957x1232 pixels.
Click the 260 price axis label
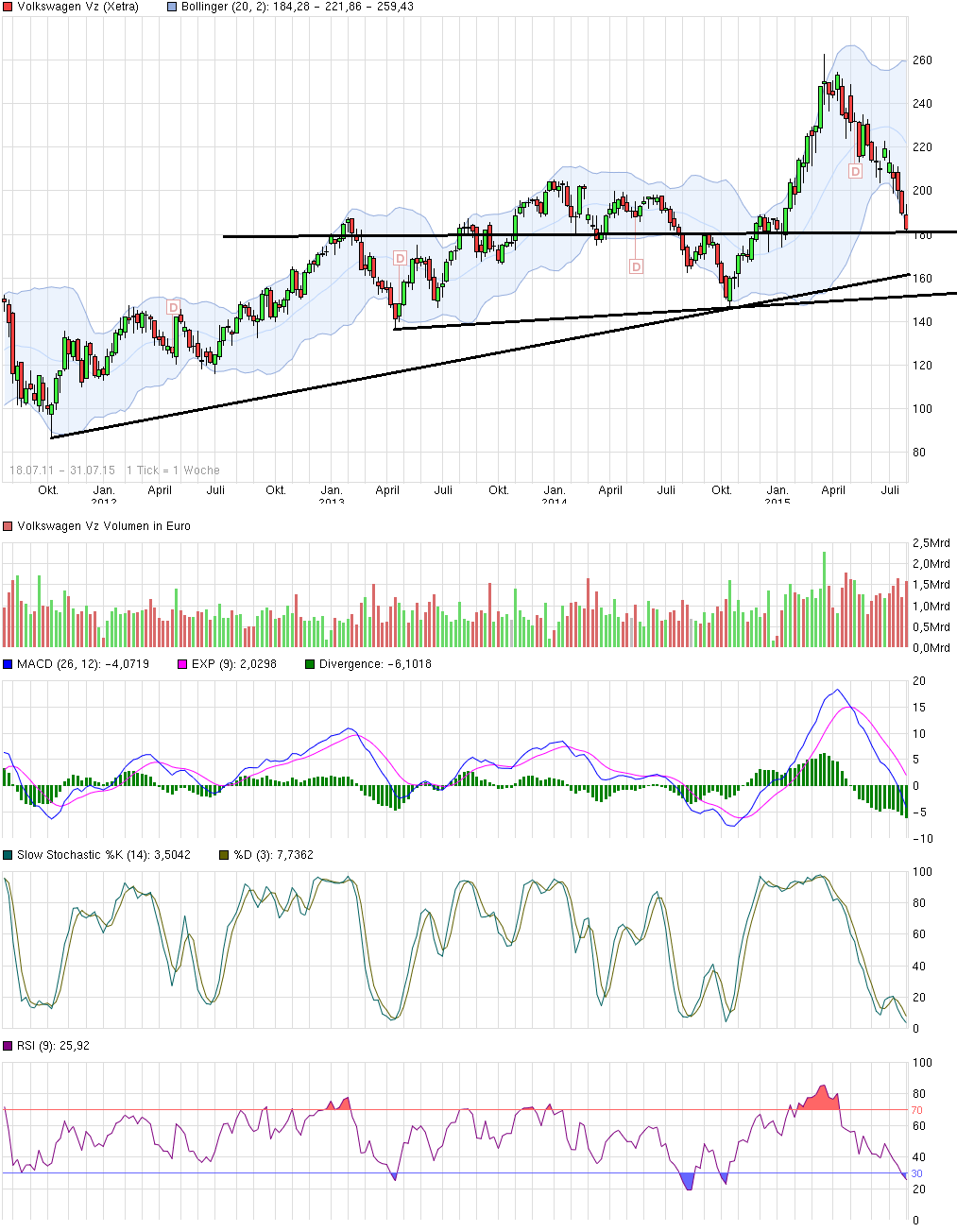click(x=922, y=60)
